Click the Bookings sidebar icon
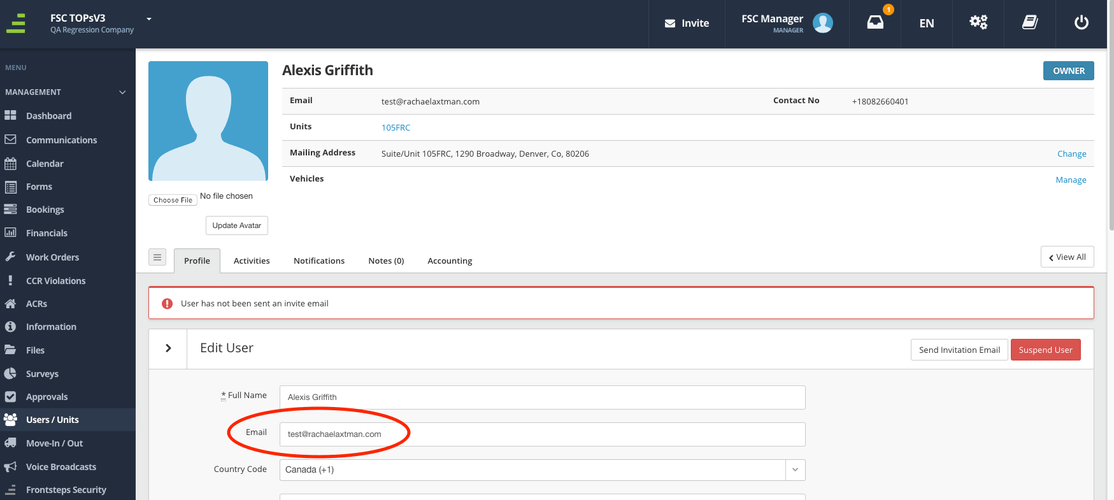Screen dimensions: 1114x500 11,210
